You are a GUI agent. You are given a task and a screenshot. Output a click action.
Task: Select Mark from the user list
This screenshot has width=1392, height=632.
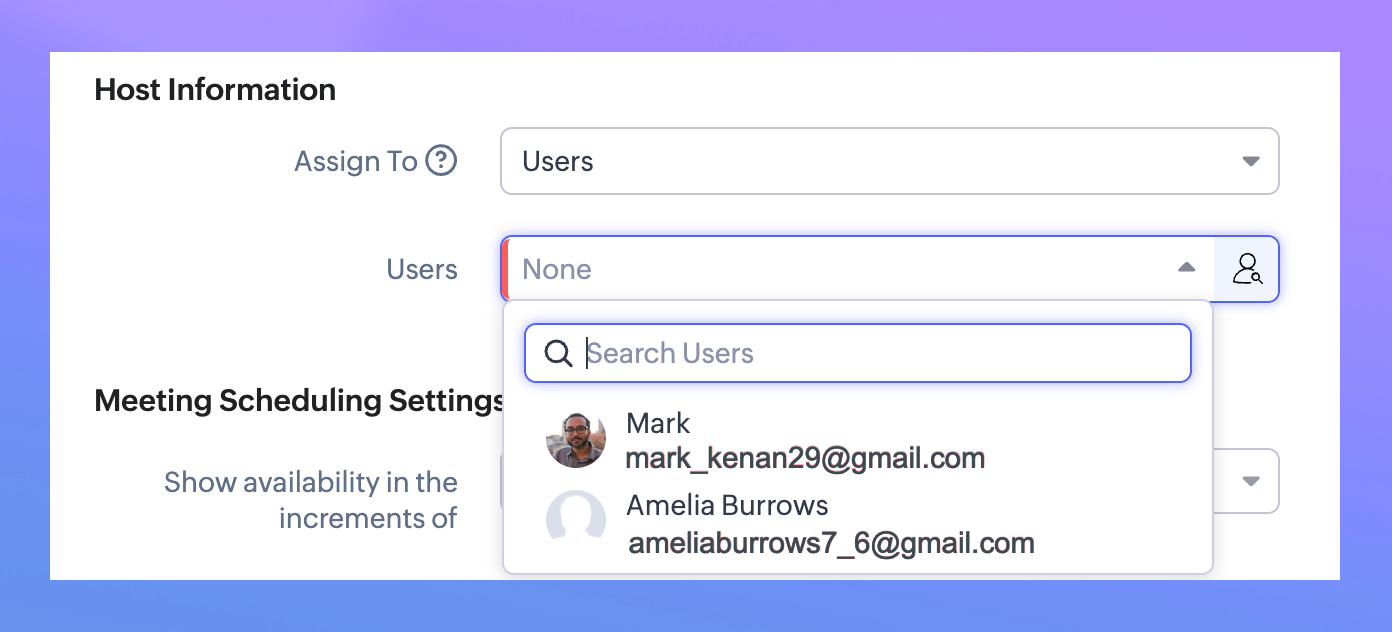pos(658,423)
